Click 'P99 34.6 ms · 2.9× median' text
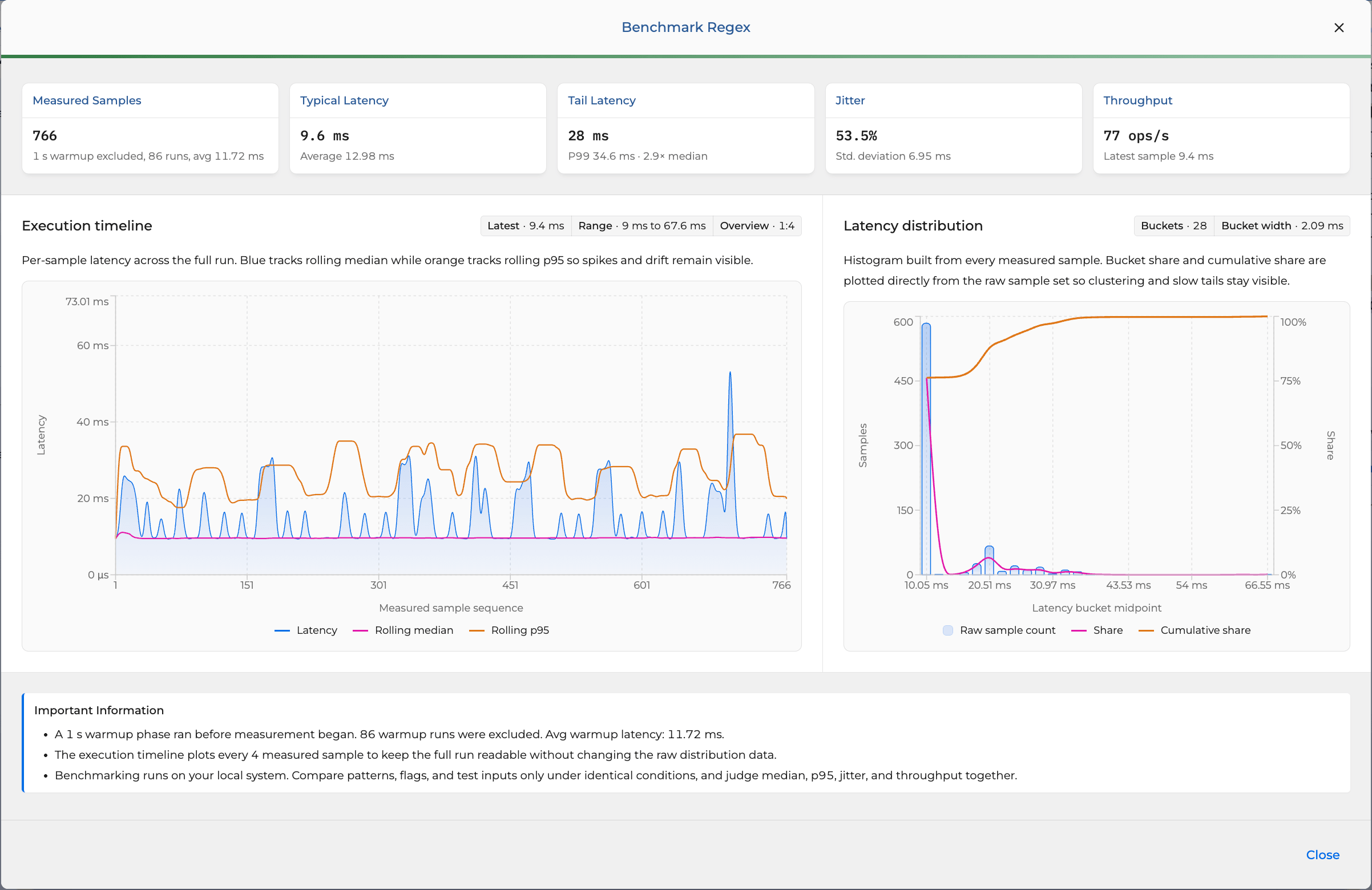This screenshot has width=1372, height=890. [x=637, y=156]
